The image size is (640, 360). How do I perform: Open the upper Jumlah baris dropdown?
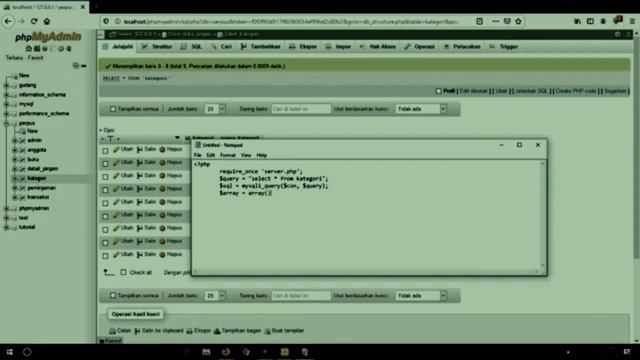click(215, 109)
